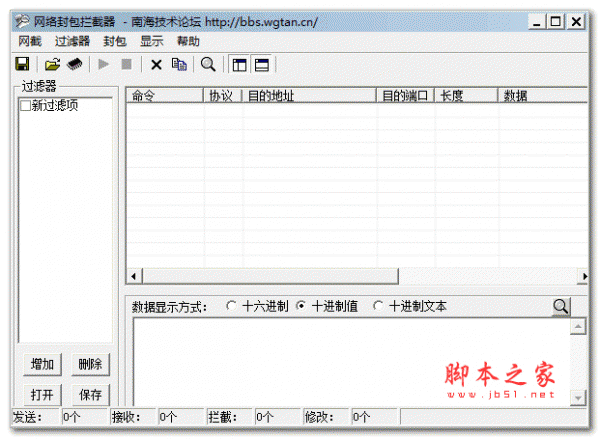Minimize the window
Screen dimensions: 600x439
click(536, 21)
